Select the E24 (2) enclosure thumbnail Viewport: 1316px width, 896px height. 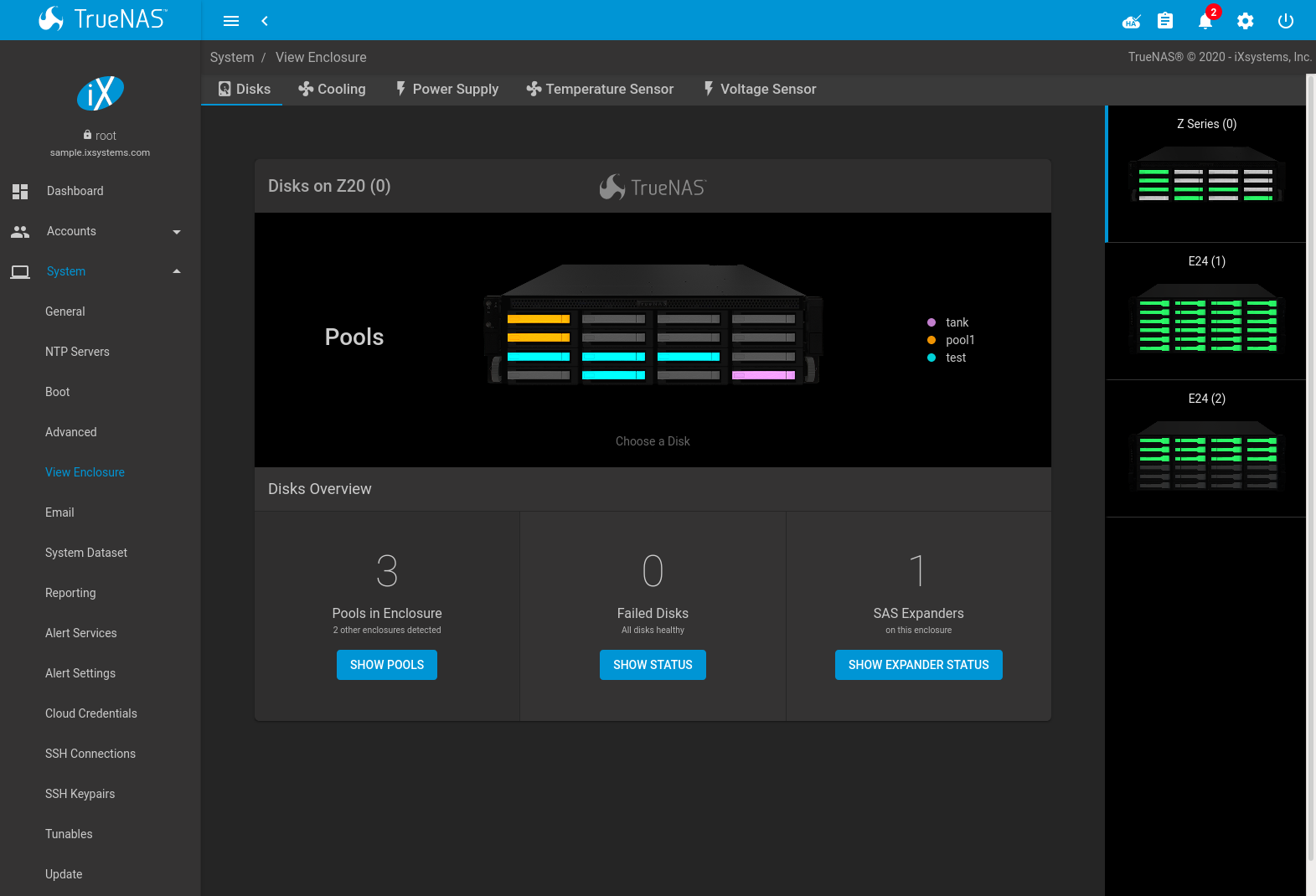(1206, 449)
